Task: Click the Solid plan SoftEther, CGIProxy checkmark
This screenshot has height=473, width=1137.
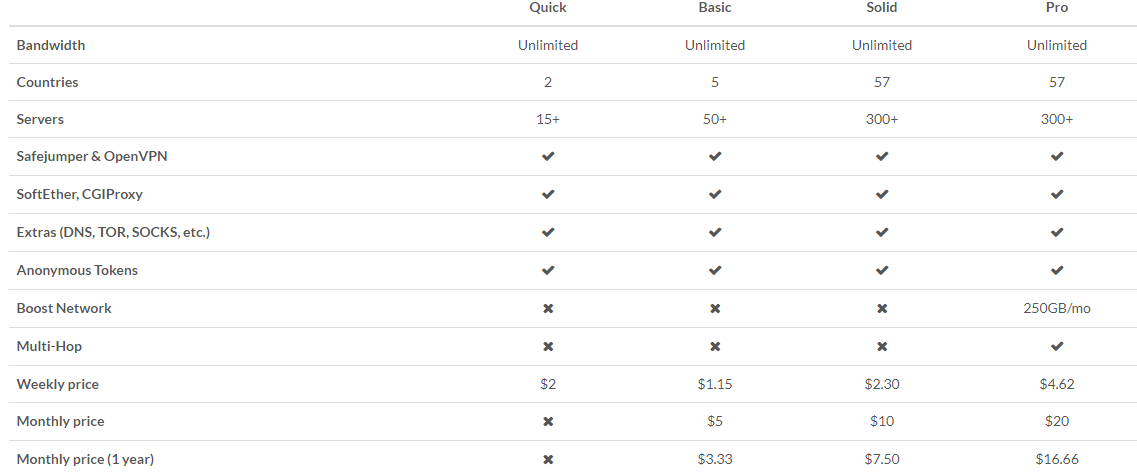Action: tap(882, 194)
